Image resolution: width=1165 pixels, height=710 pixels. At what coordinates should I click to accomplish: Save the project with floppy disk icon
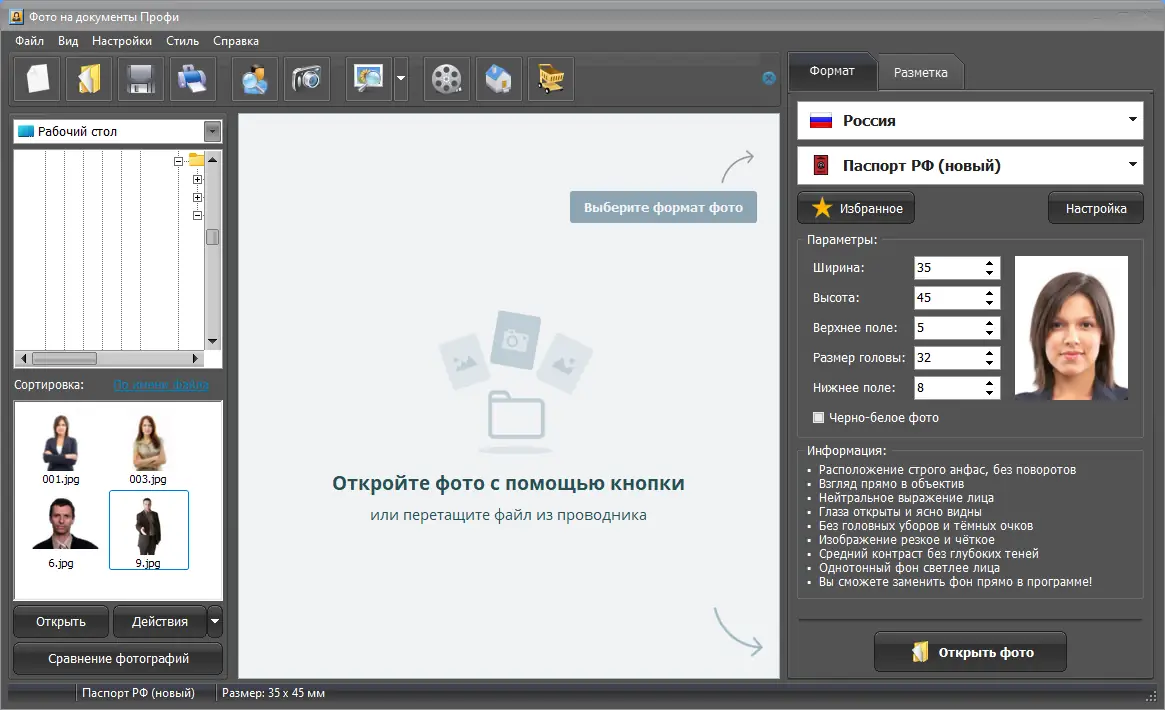(x=140, y=79)
